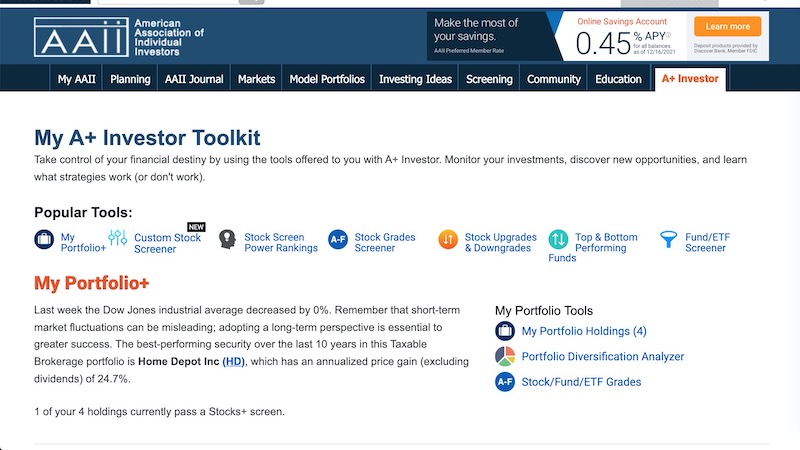Click the Stock/Fund/ETF Grades A-F icon
The image size is (800, 450).
[505, 382]
